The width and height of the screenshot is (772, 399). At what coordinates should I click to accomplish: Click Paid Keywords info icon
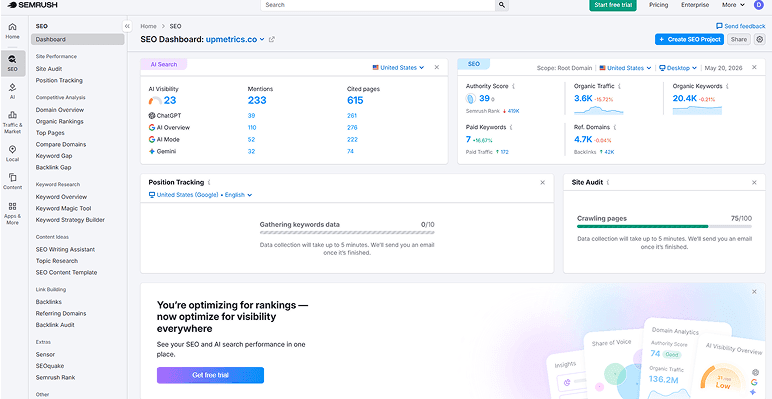[x=511, y=127]
